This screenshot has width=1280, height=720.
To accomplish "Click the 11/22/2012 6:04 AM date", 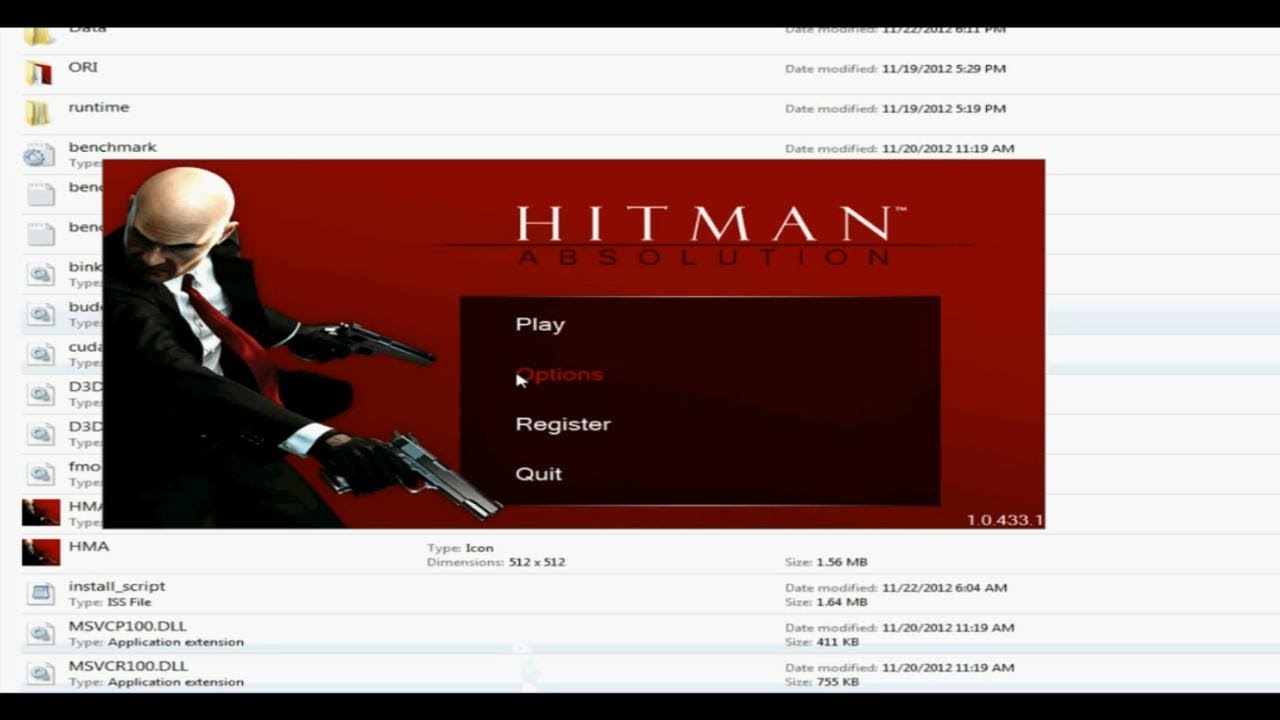I will point(945,588).
